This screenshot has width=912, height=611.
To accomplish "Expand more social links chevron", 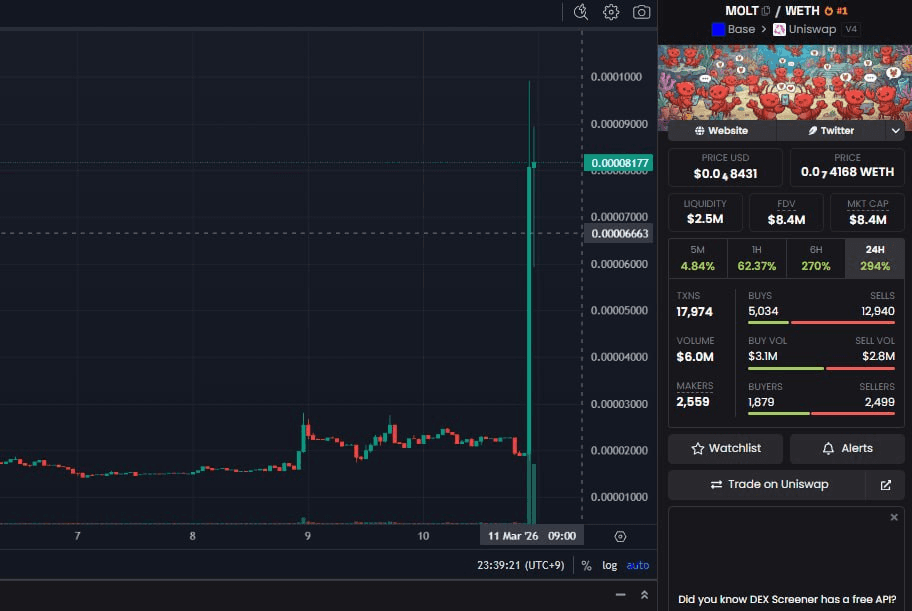I will tap(896, 131).
